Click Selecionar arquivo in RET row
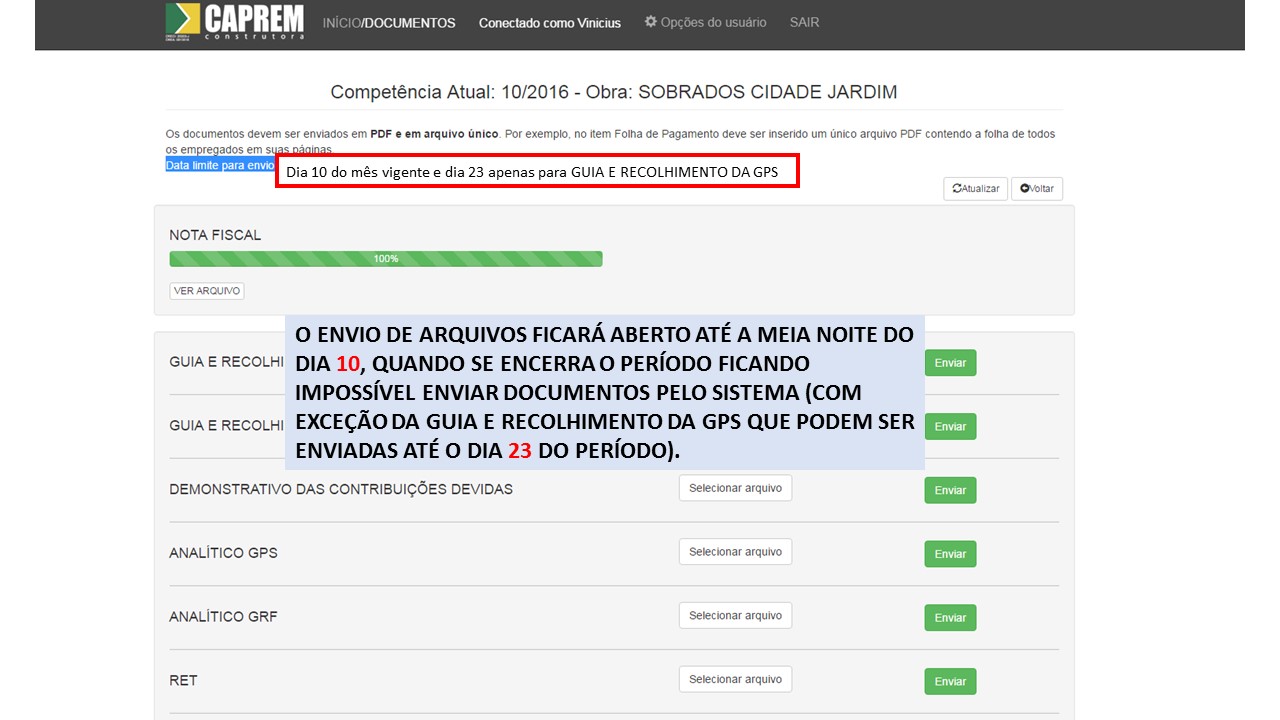Viewport: 1280px width, 720px height. point(735,680)
